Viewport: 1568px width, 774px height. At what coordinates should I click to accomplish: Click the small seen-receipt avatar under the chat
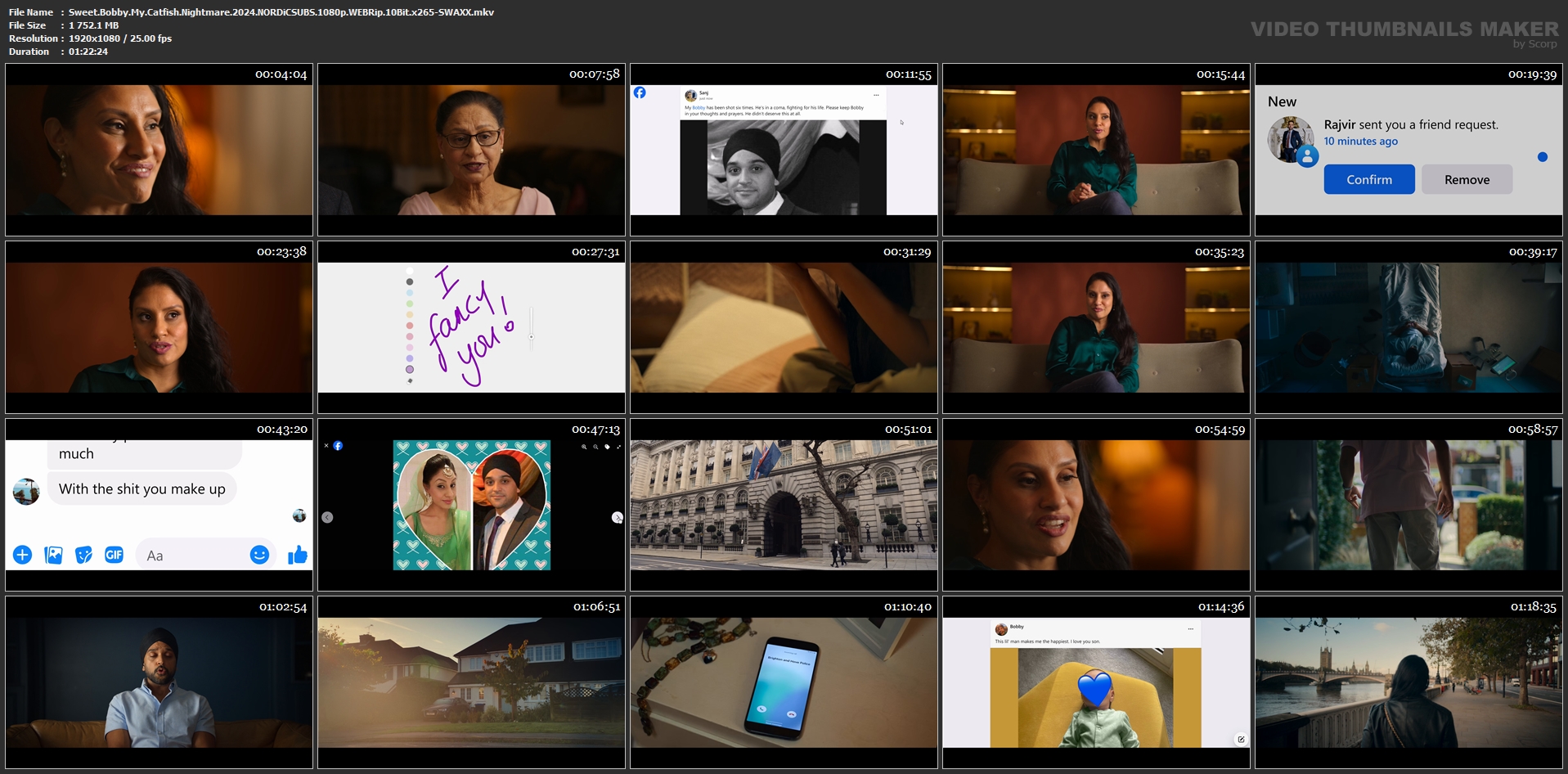tap(299, 515)
